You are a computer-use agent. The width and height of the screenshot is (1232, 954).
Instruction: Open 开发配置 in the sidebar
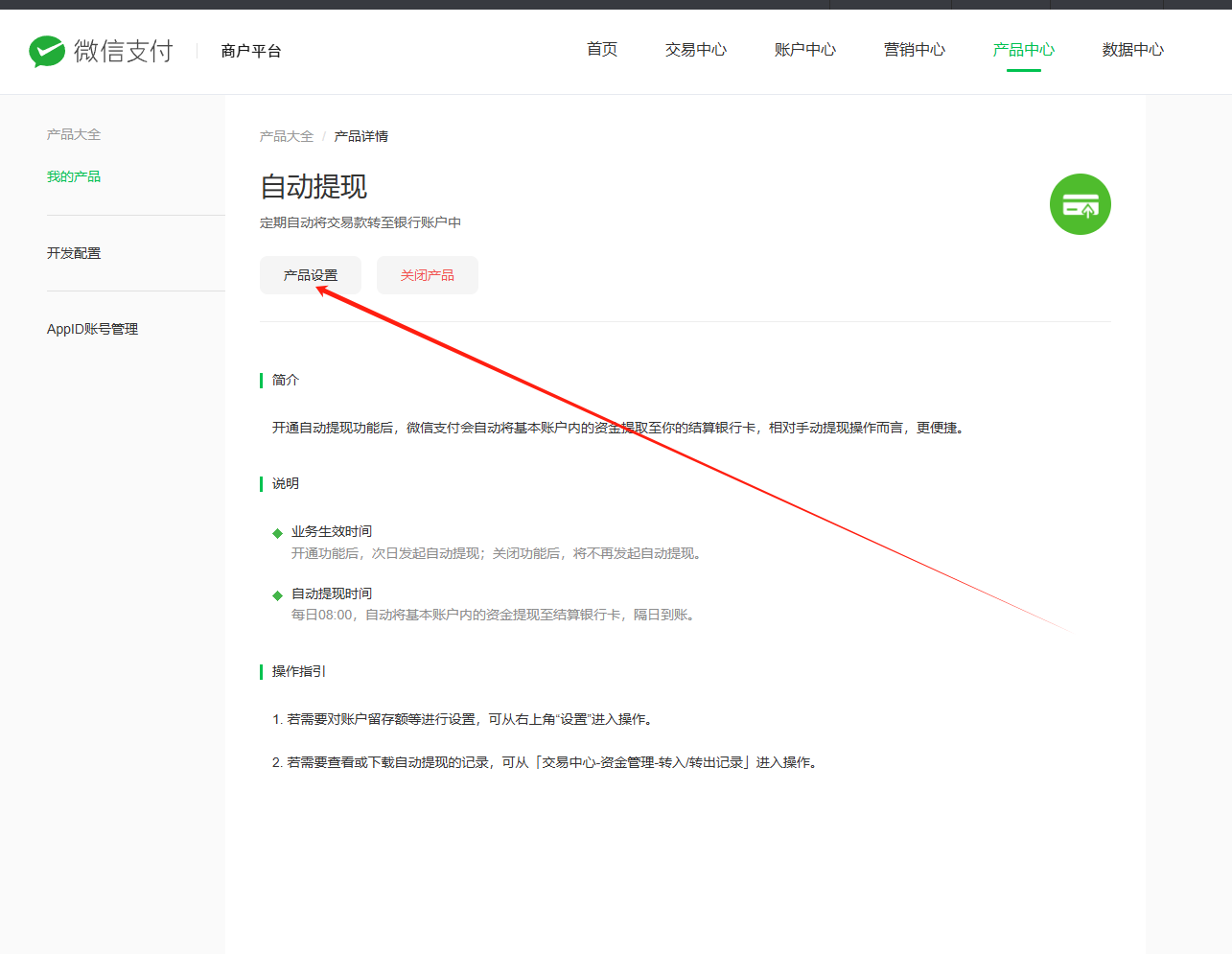click(74, 253)
